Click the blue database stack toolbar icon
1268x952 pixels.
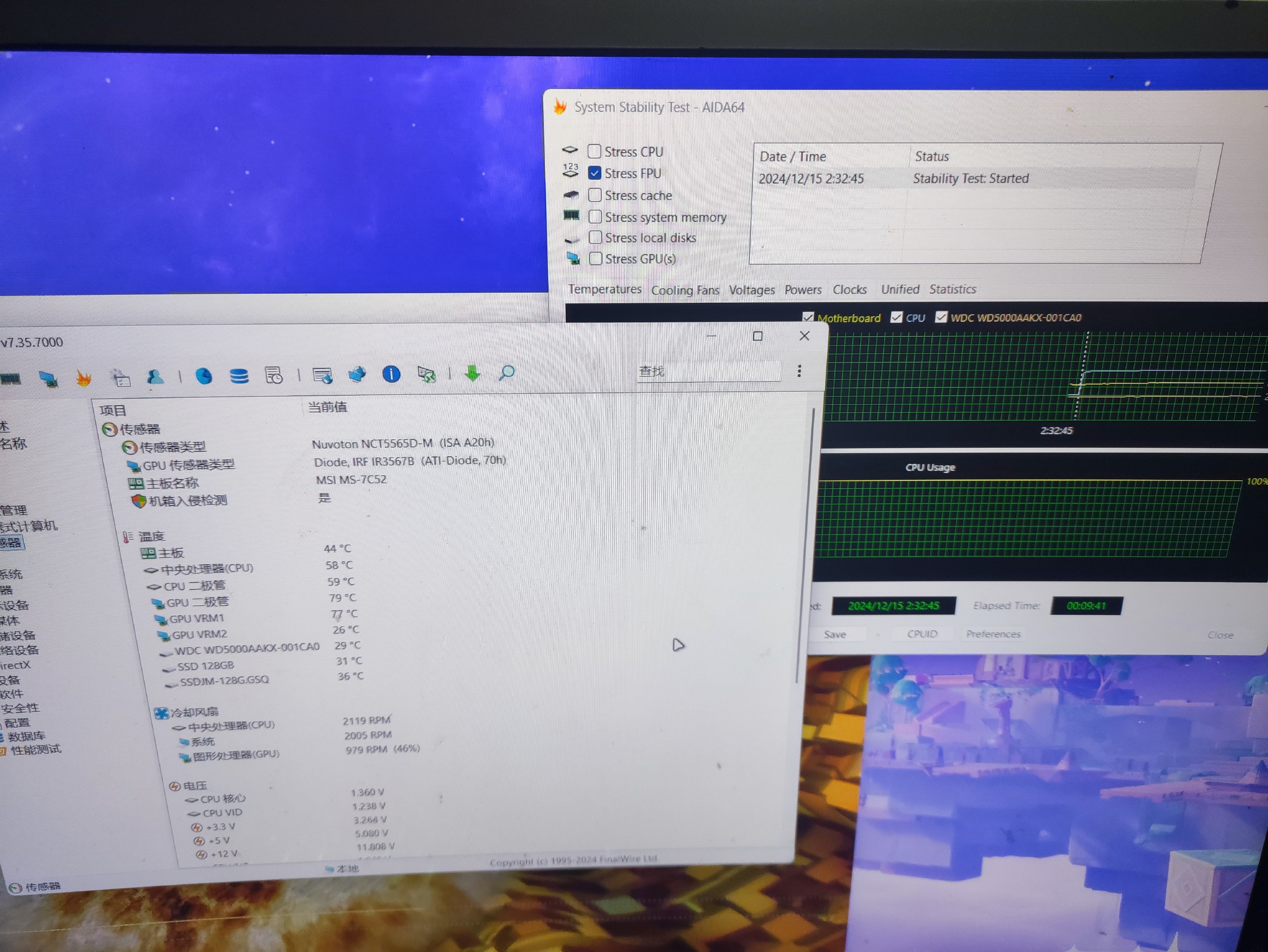click(238, 376)
